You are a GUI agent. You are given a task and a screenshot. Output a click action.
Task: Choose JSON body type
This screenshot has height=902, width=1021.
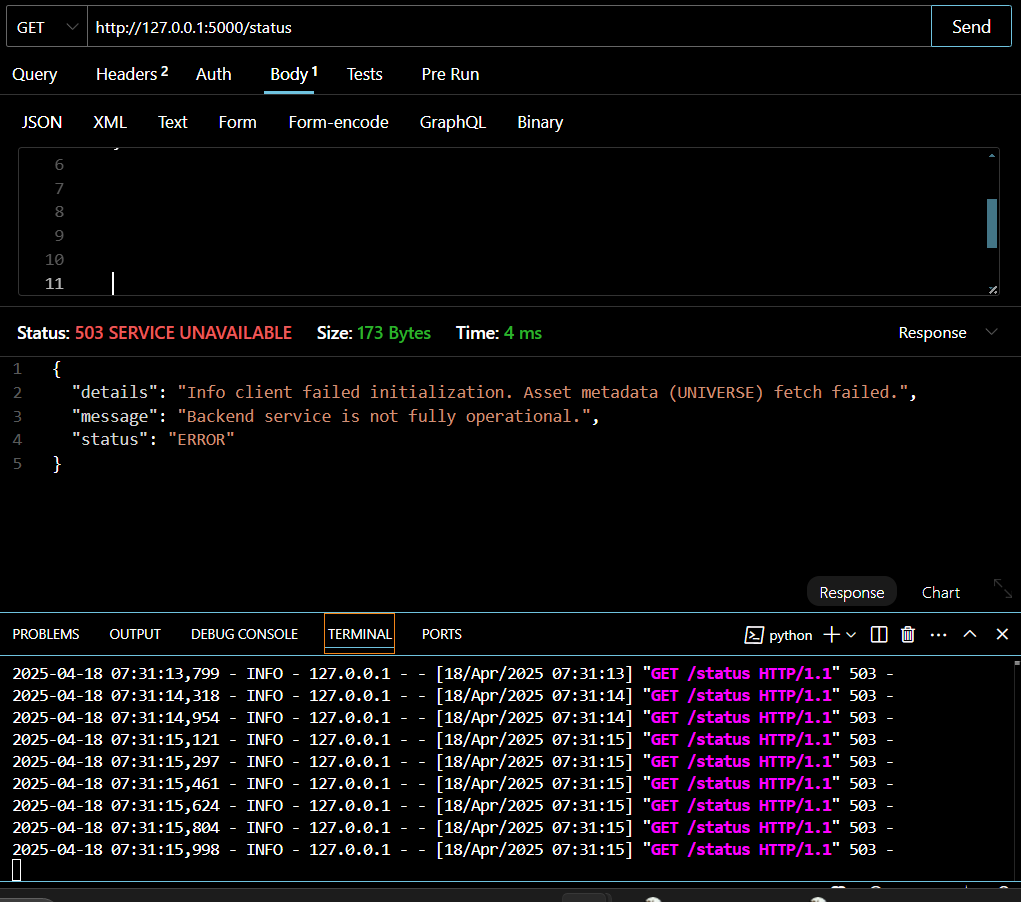[x=42, y=122]
